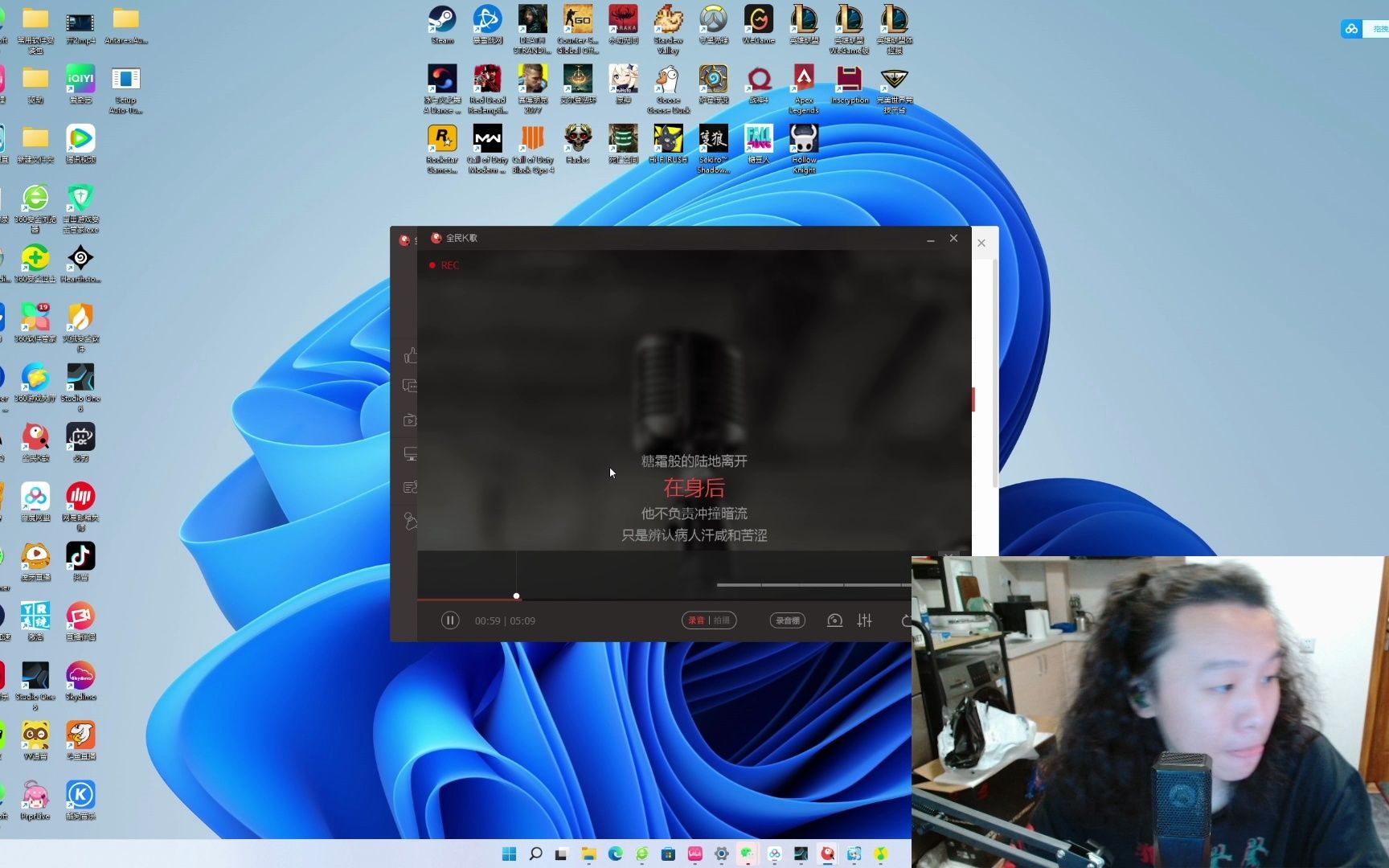Switch to 拍摄 video mode
1389x868 pixels.
[722, 620]
